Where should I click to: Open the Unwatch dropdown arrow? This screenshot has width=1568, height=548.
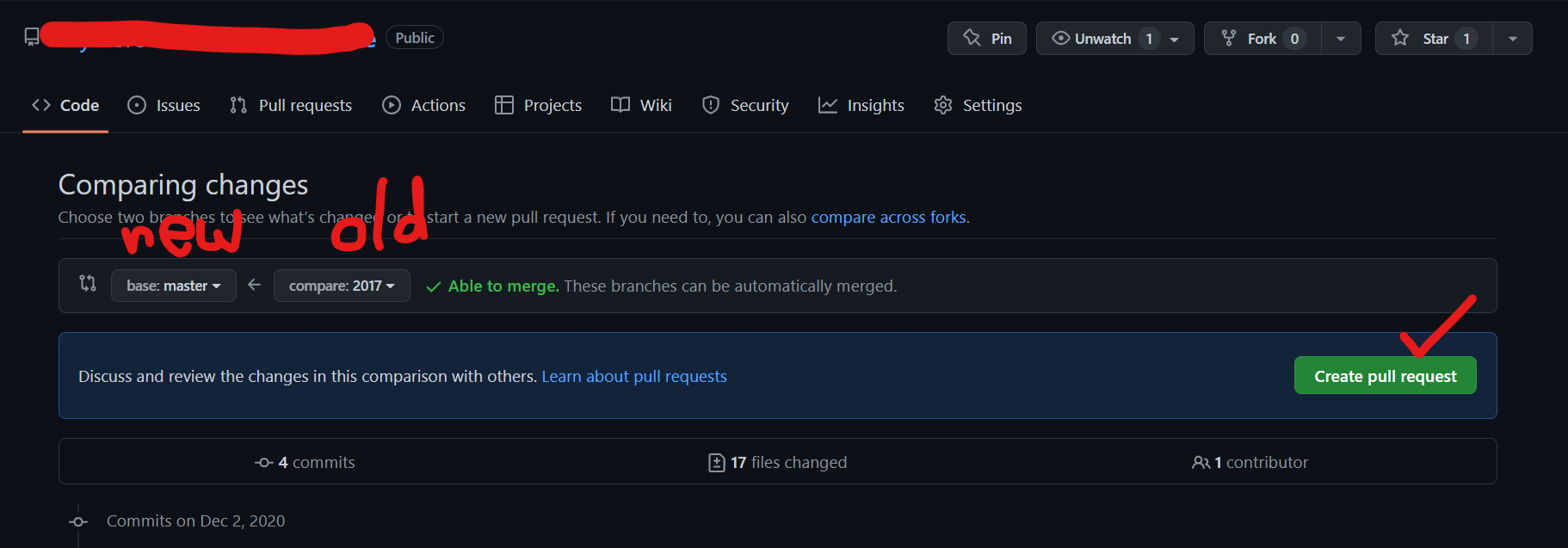(1175, 39)
